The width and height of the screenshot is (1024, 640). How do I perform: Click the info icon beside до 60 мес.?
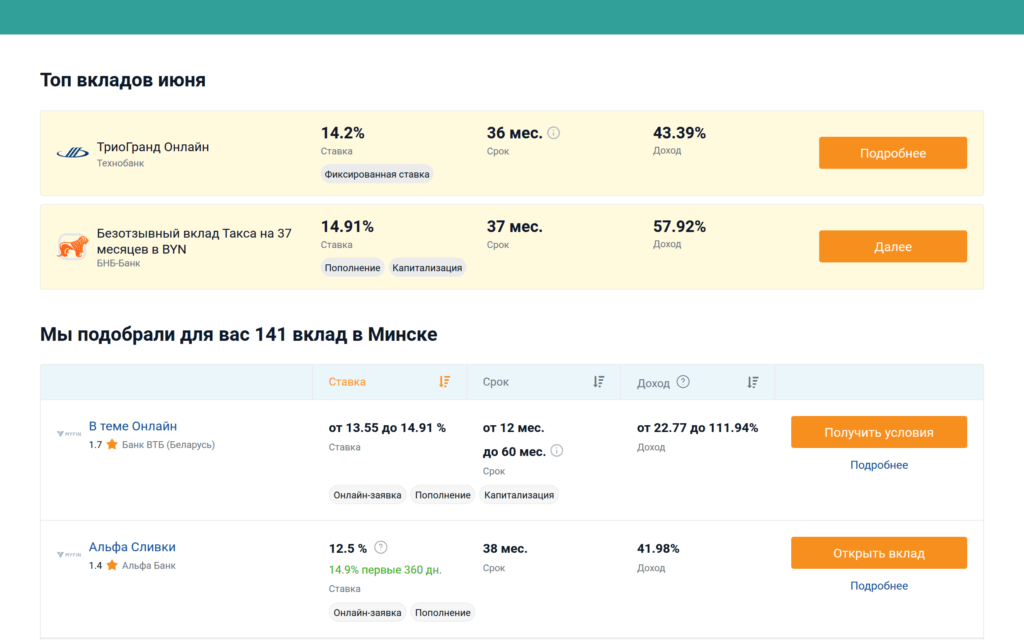point(556,451)
